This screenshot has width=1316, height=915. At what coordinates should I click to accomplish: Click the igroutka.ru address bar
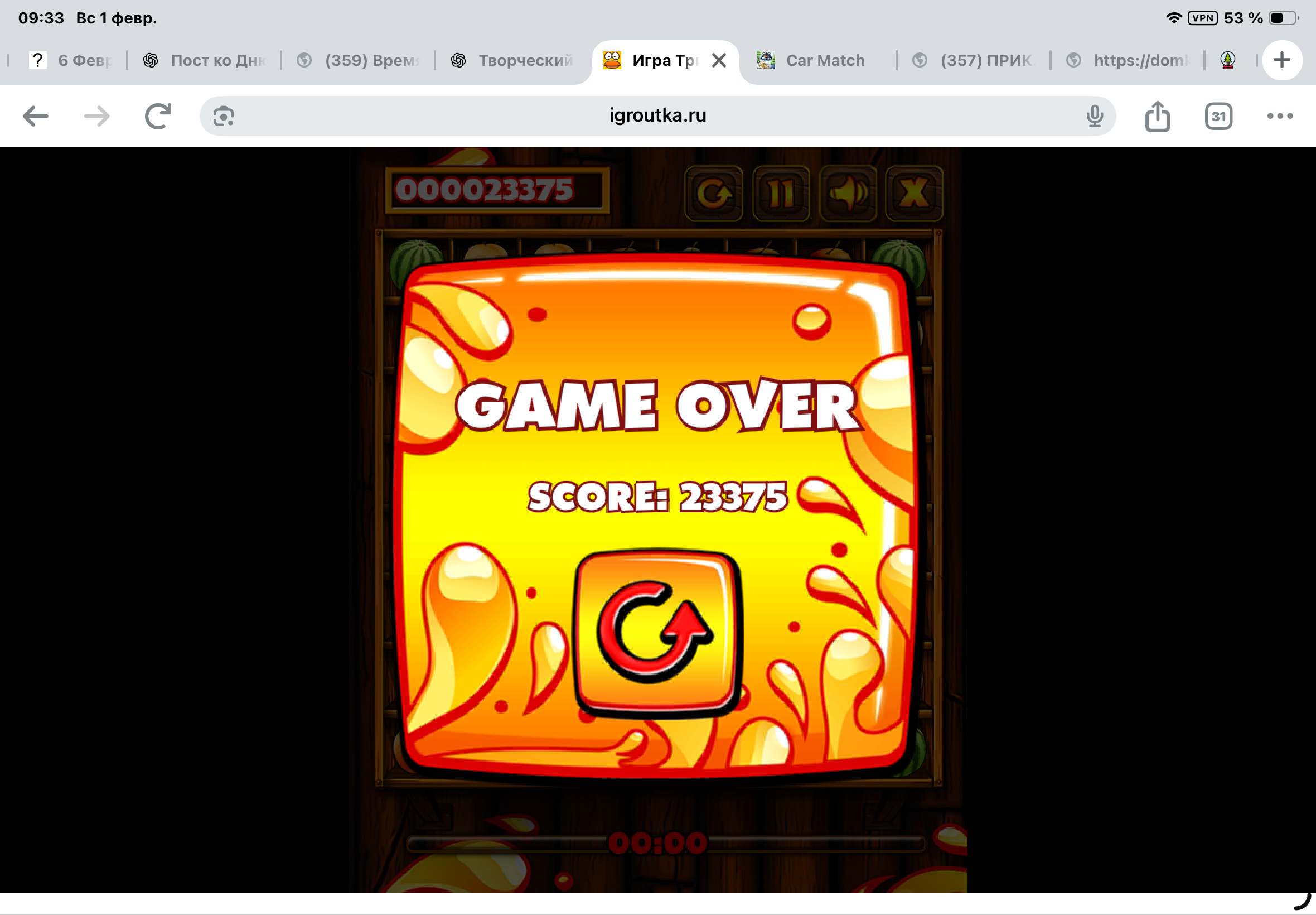tap(657, 116)
